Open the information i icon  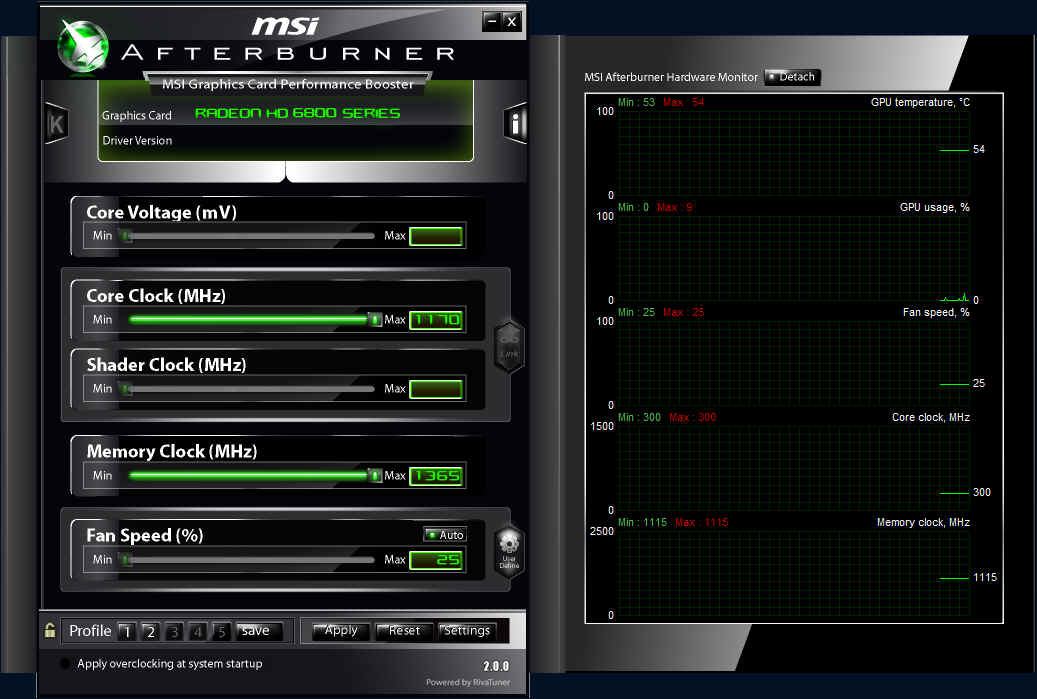(516, 123)
